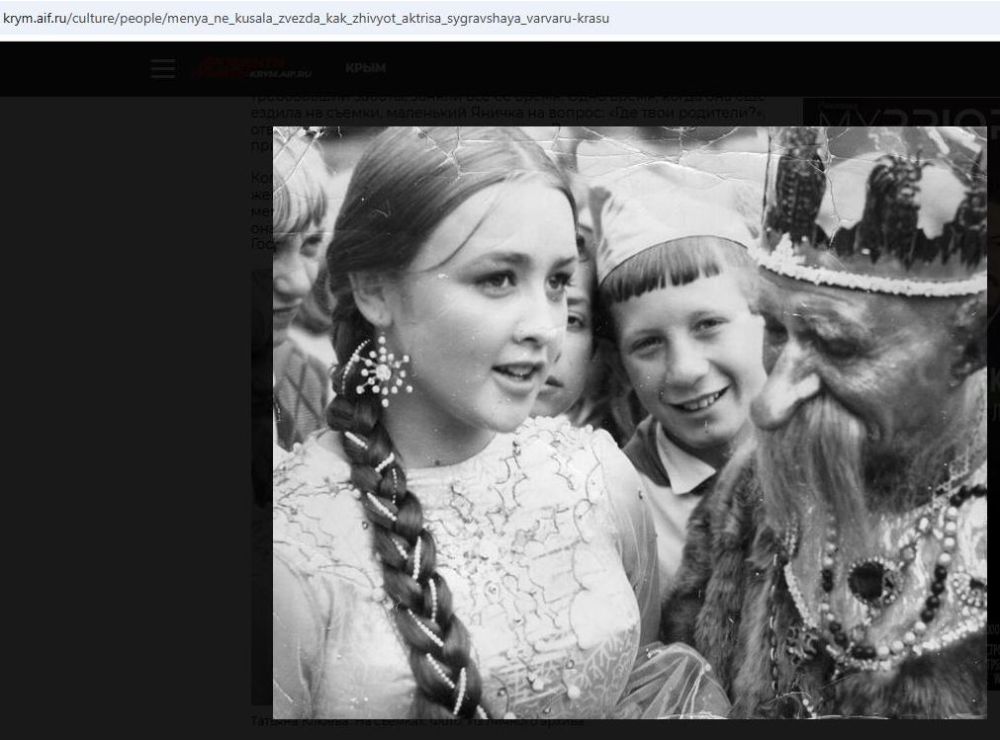This screenshot has width=1000, height=740.
Task: Click the dimmed article image edge behind the lightbox
Action: coord(261,500)
